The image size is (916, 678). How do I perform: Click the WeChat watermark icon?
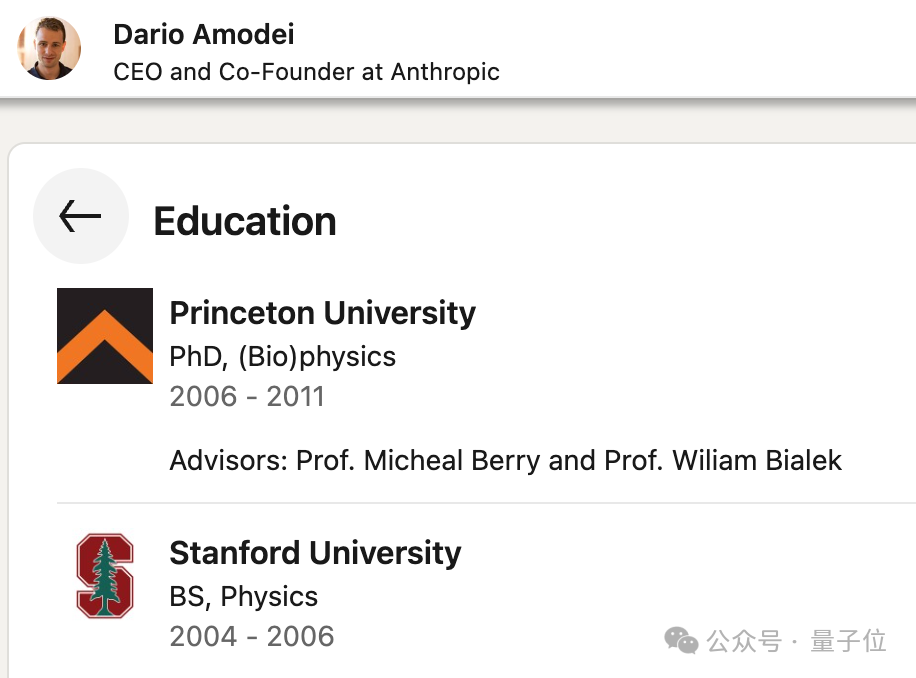click(x=682, y=641)
